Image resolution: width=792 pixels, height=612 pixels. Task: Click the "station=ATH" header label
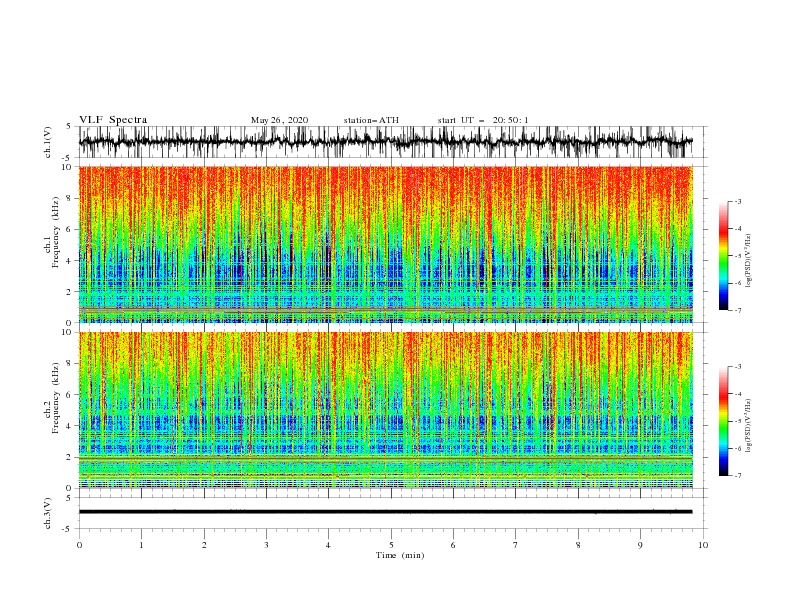[371, 120]
